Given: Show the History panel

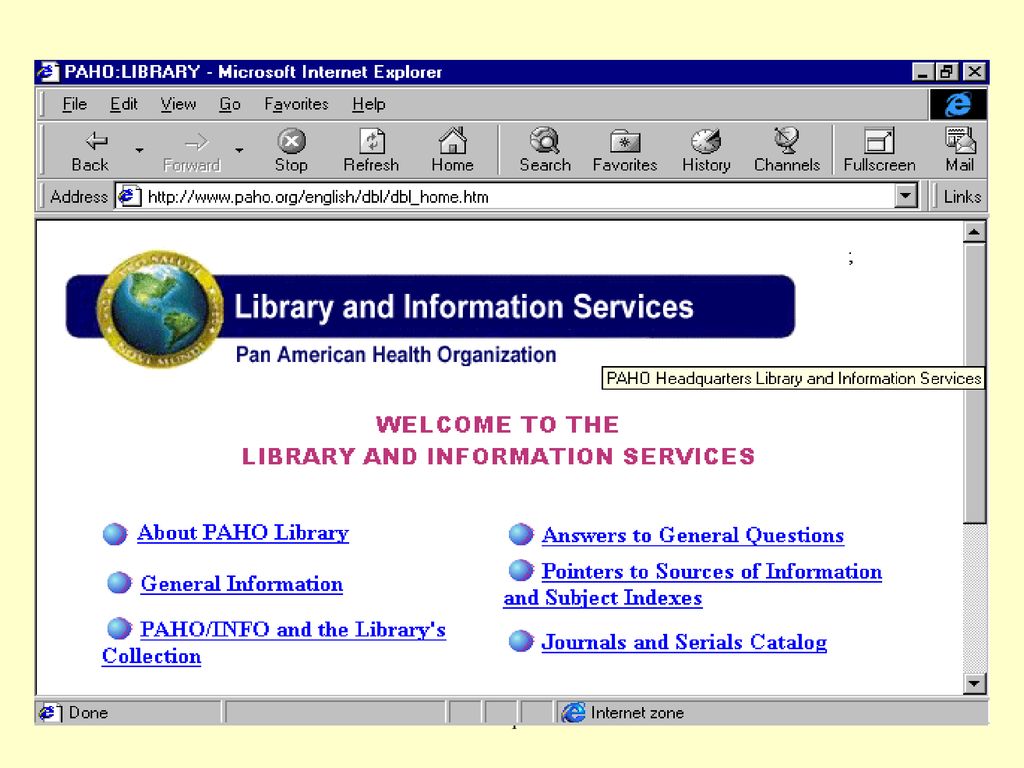Looking at the screenshot, I should pyautogui.click(x=706, y=151).
